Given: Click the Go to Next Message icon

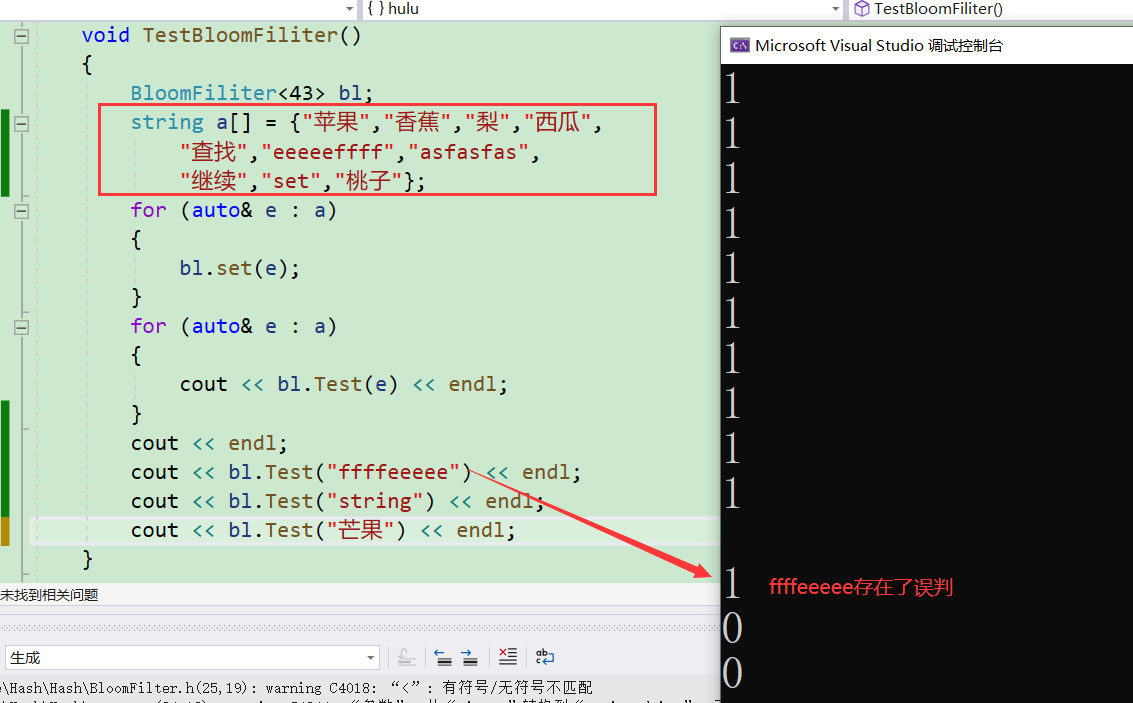Looking at the screenshot, I should coord(470,657).
